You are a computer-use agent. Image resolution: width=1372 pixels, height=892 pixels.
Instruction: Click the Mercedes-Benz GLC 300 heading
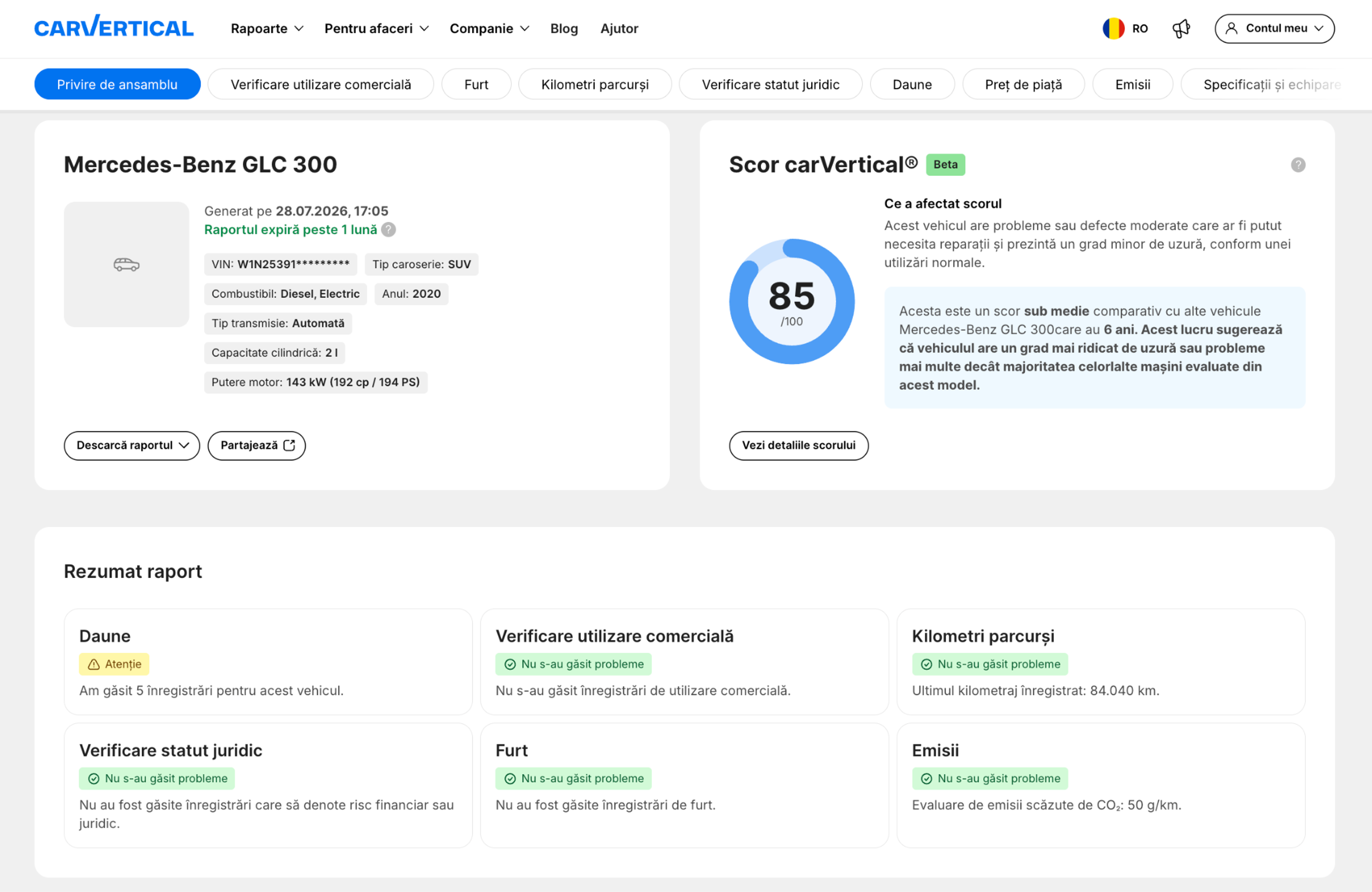point(200,164)
